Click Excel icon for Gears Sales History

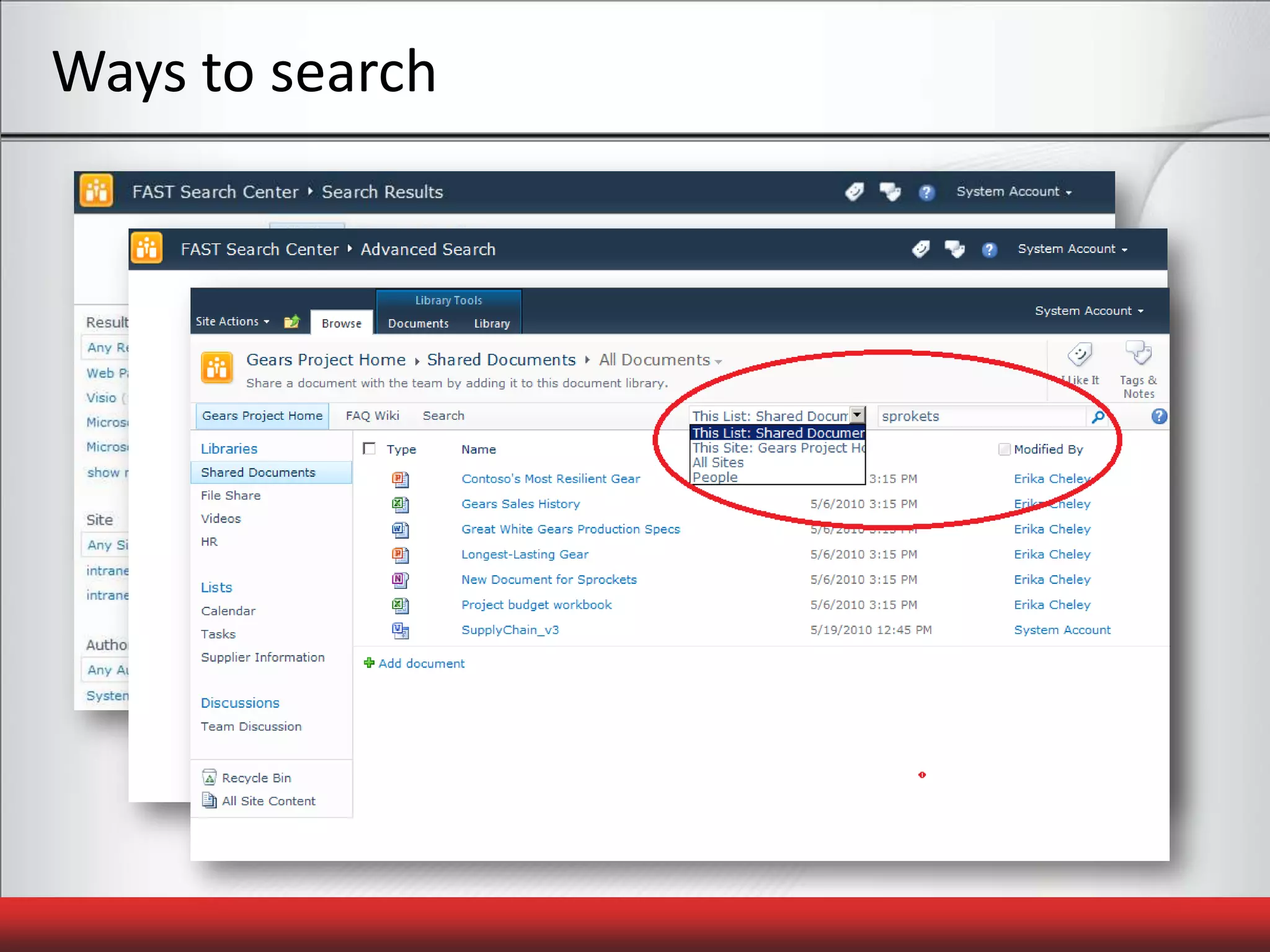point(400,505)
